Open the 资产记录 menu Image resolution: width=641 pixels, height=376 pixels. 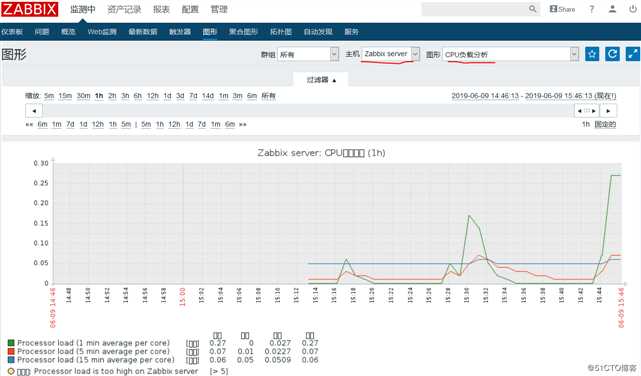[124, 9]
